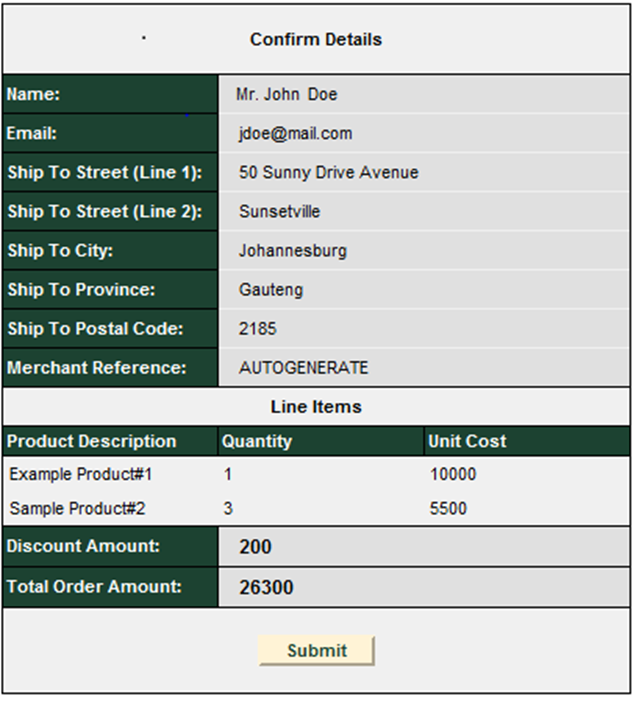The image size is (639, 702).
Task: Click the city value Johannesburg
Action: [292, 251]
